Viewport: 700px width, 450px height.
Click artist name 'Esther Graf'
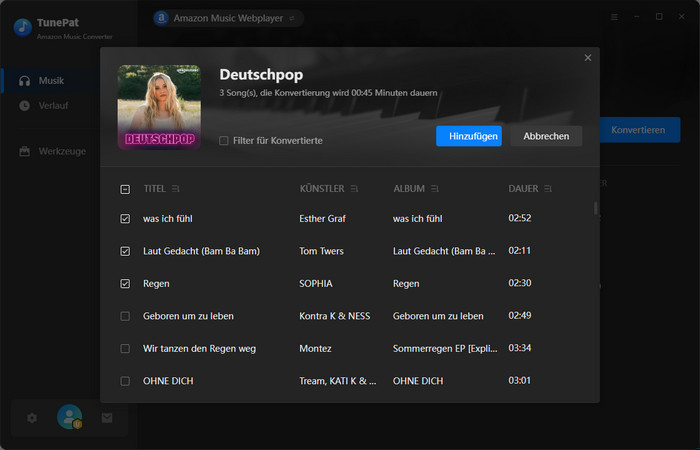point(322,219)
